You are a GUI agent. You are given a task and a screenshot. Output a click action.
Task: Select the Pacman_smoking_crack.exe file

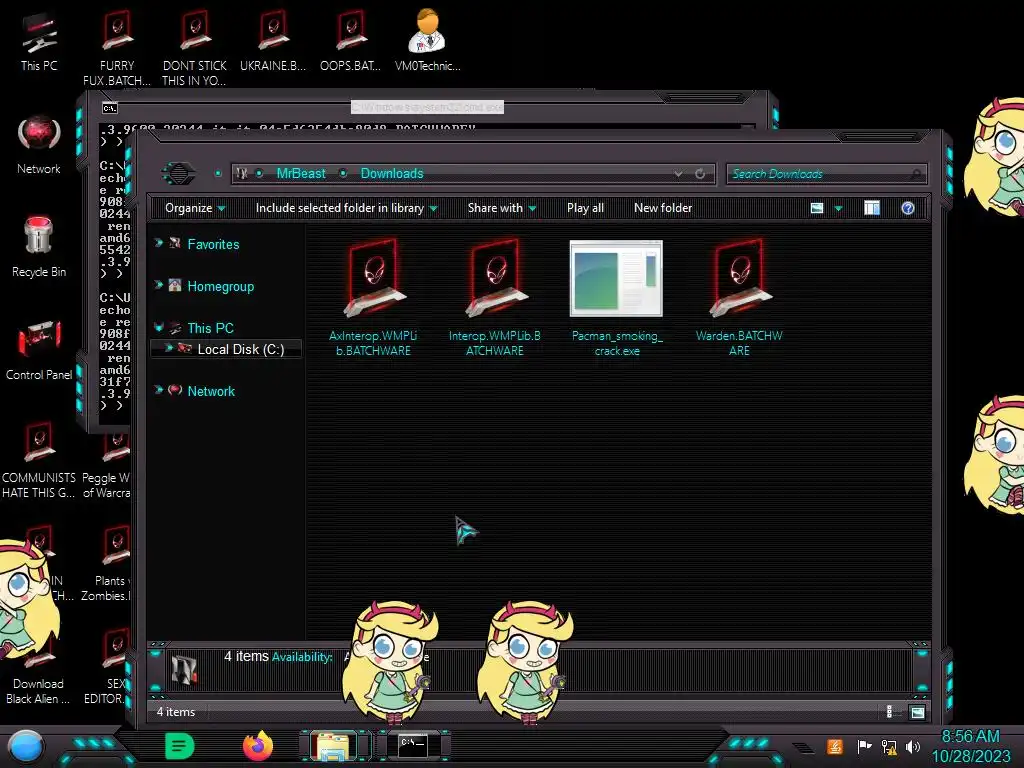point(616,298)
